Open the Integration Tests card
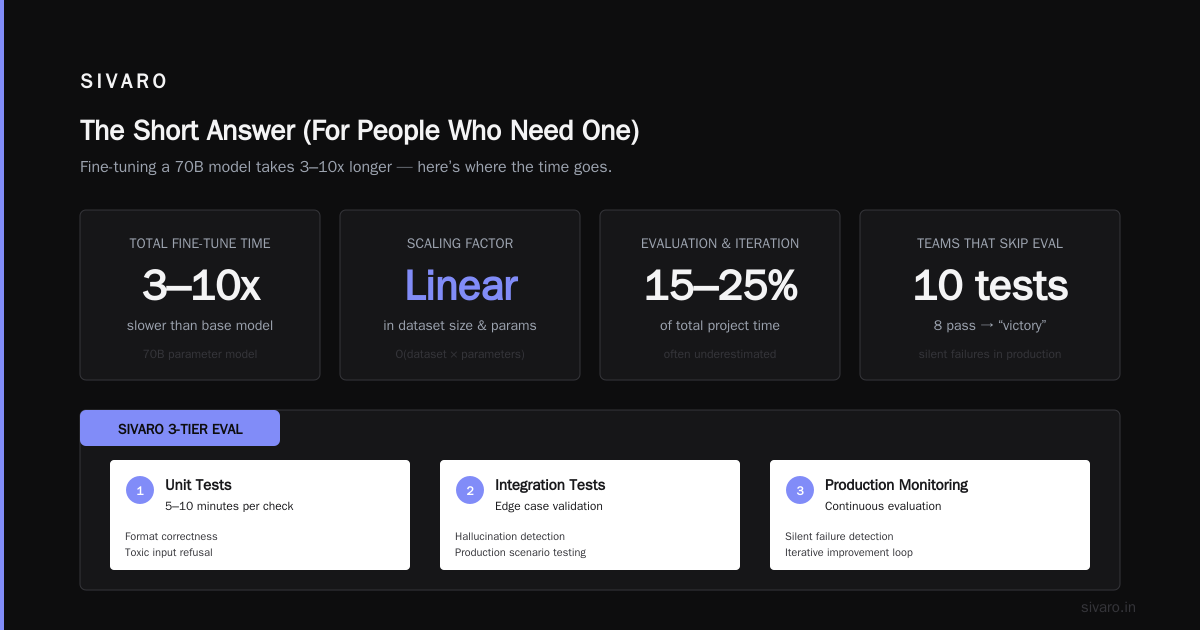The height and width of the screenshot is (630, 1200). point(590,515)
